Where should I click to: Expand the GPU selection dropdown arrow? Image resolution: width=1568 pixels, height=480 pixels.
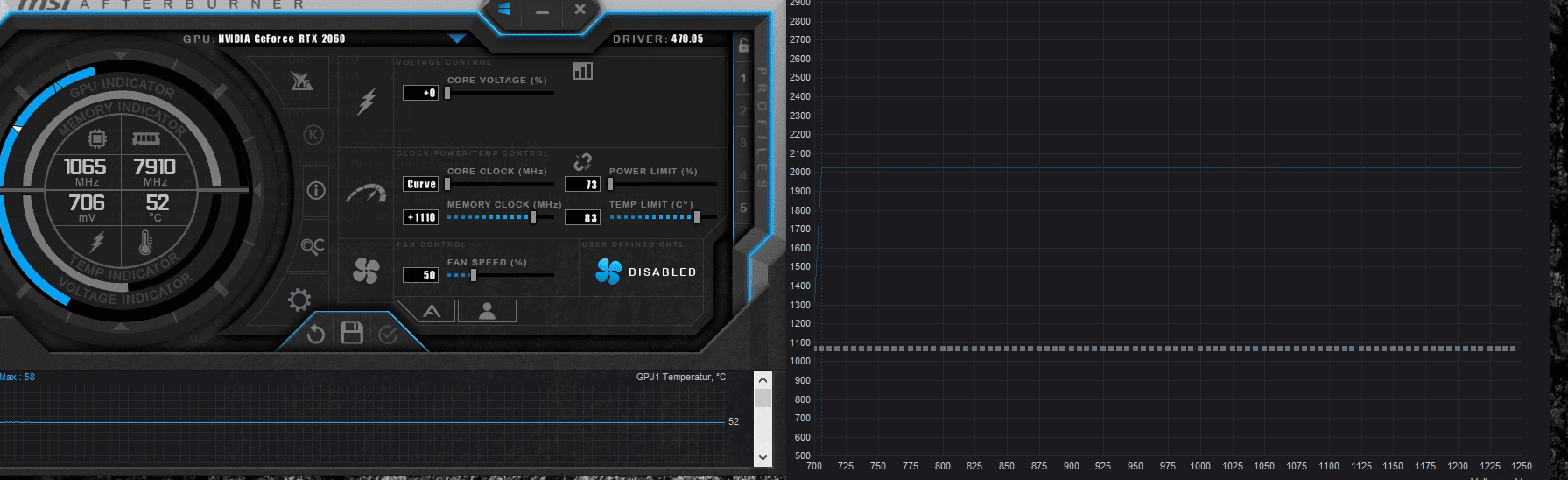[456, 39]
